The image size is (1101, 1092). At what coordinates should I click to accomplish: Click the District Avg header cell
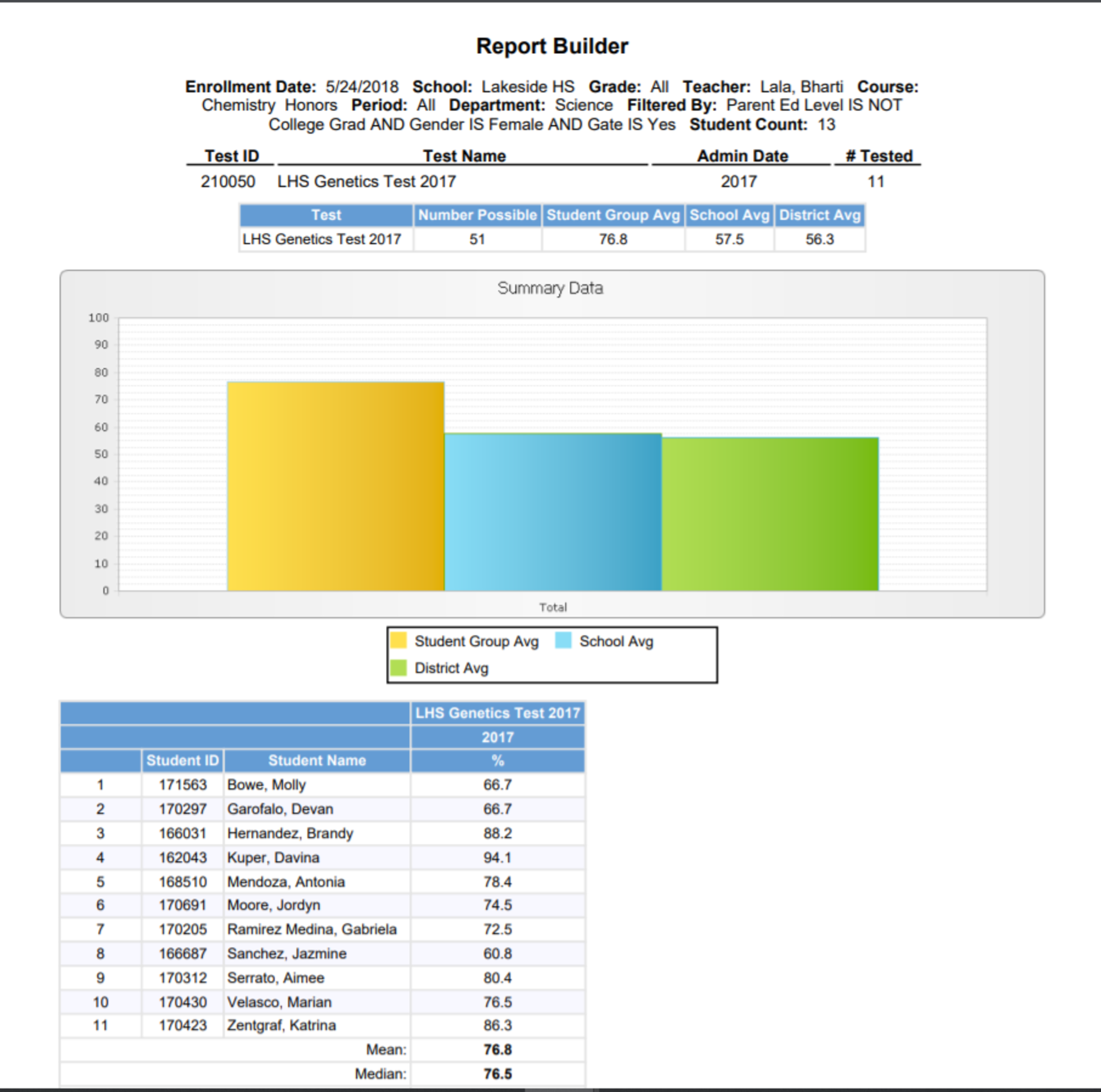click(x=819, y=215)
